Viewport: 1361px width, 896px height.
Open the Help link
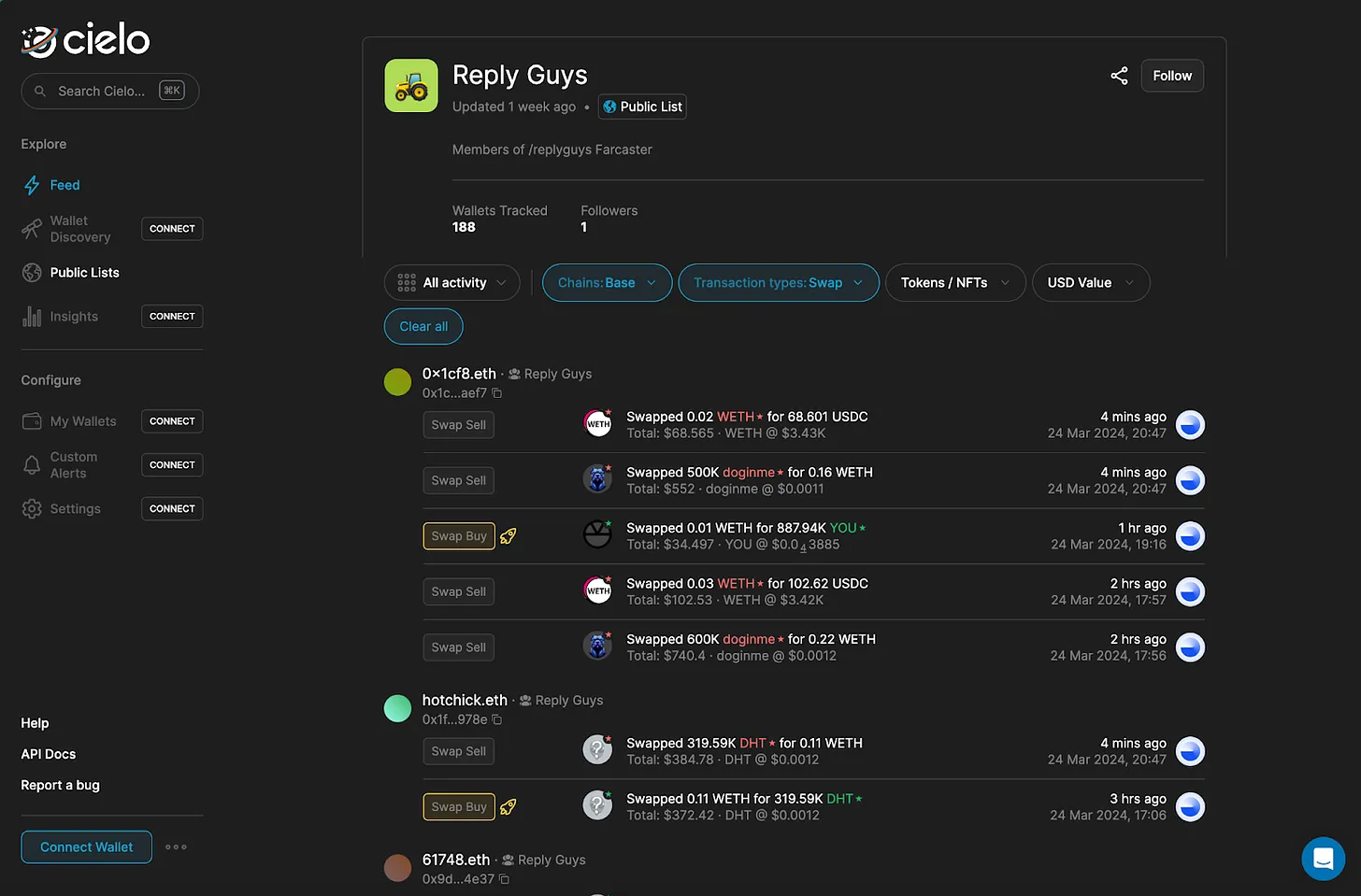tap(35, 723)
